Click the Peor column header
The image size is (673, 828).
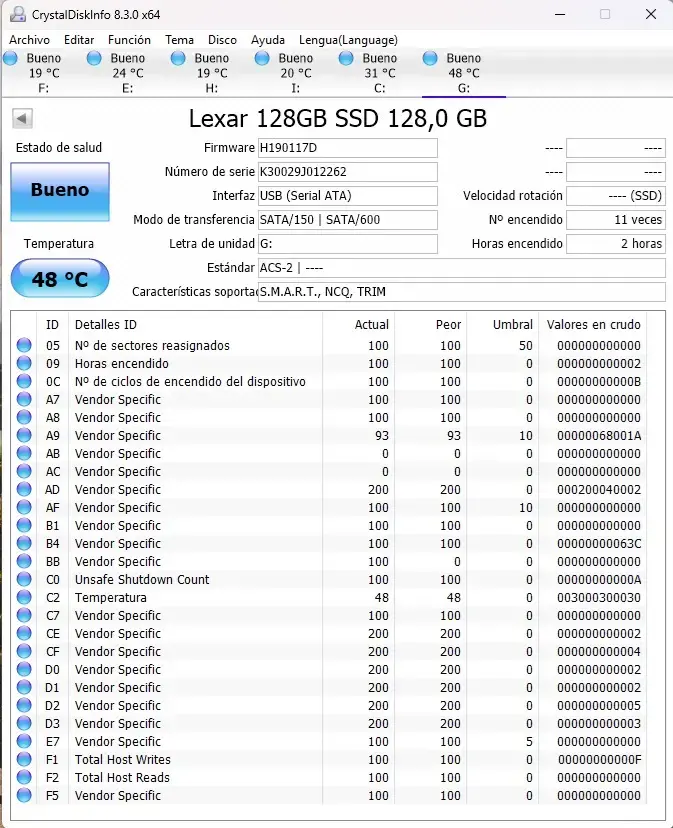click(x=448, y=324)
